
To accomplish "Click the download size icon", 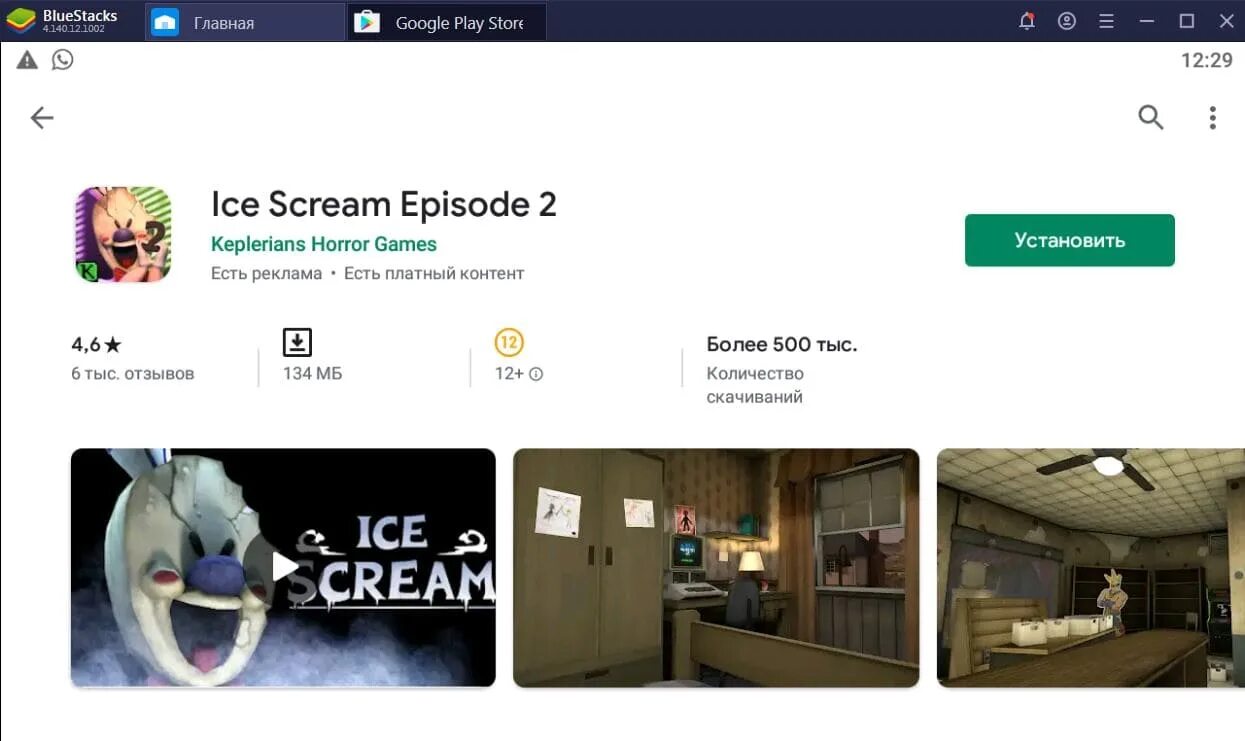I will (297, 342).
